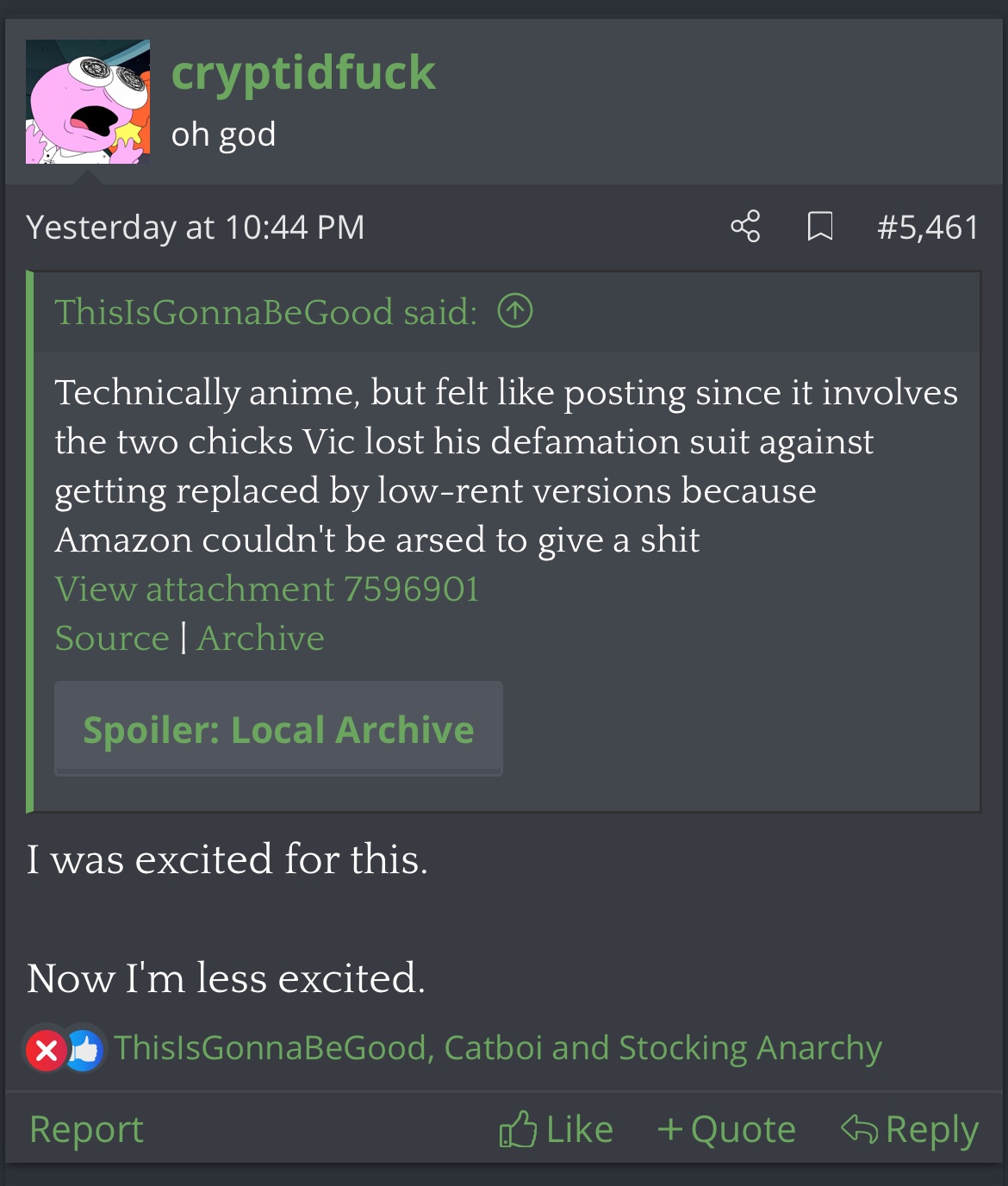Click the Reply button text

pyautogui.click(x=932, y=1129)
